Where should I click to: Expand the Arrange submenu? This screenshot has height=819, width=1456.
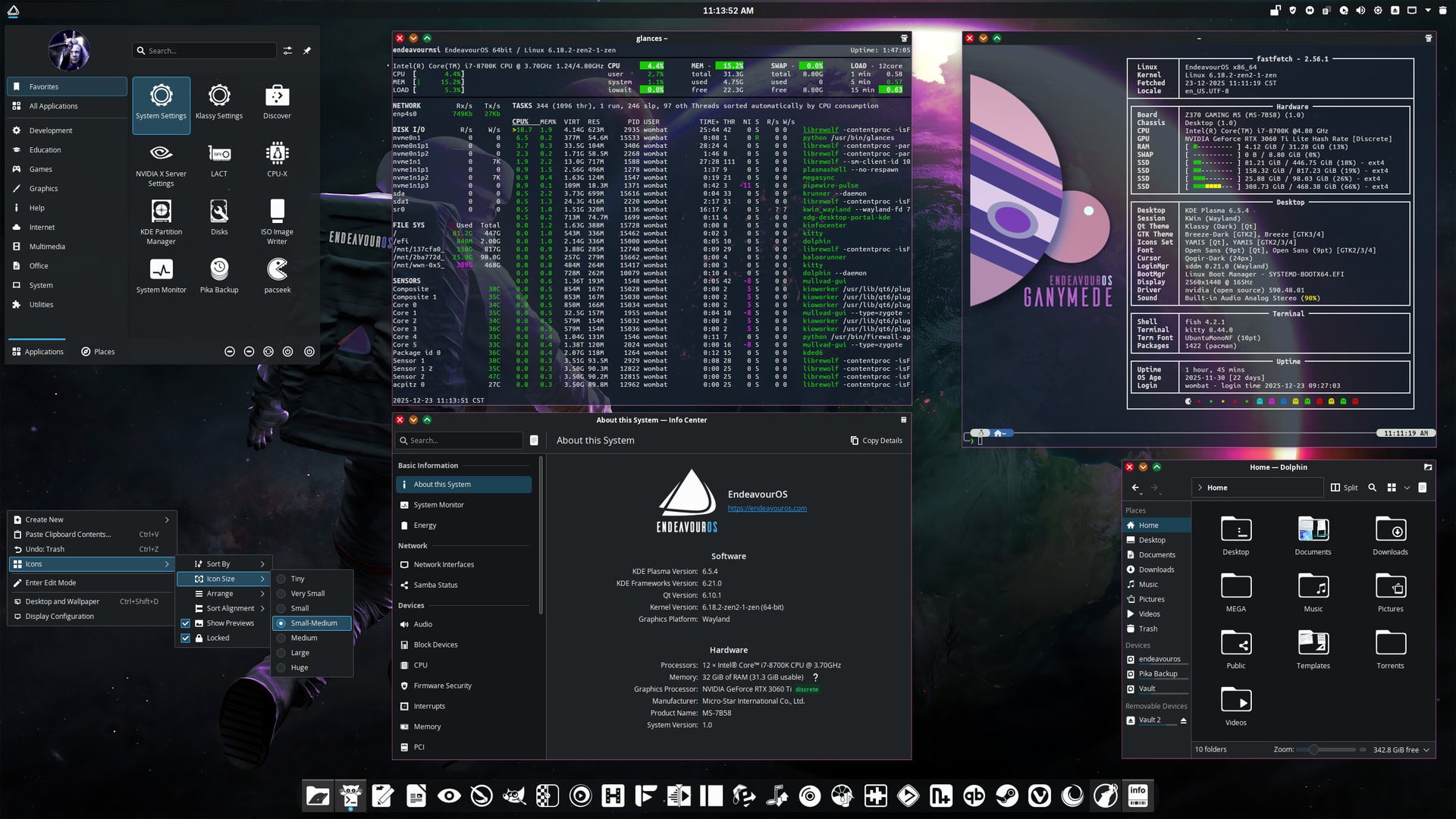click(x=223, y=594)
